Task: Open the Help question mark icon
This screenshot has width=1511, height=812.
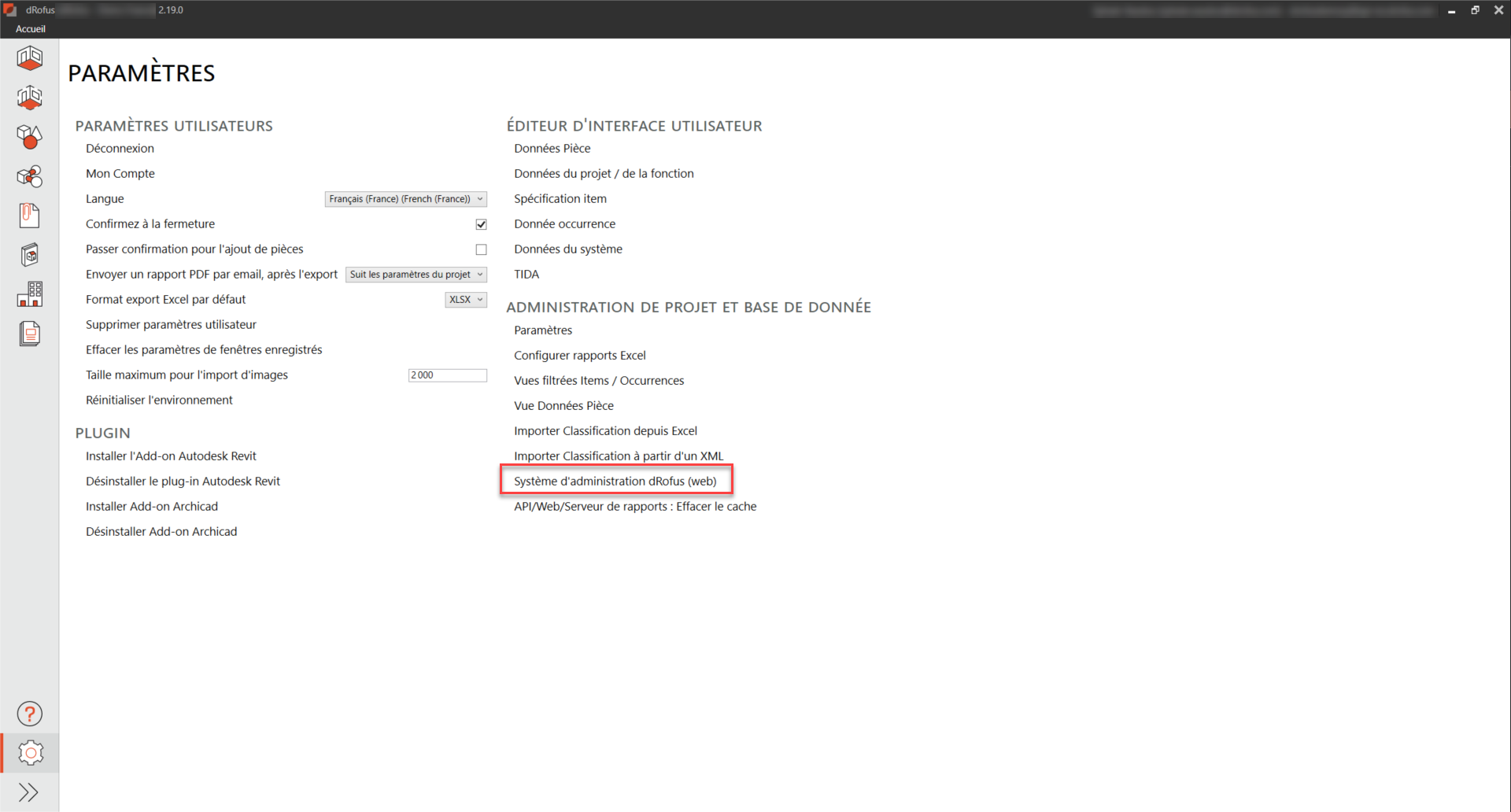Action: click(x=30, y=714)
